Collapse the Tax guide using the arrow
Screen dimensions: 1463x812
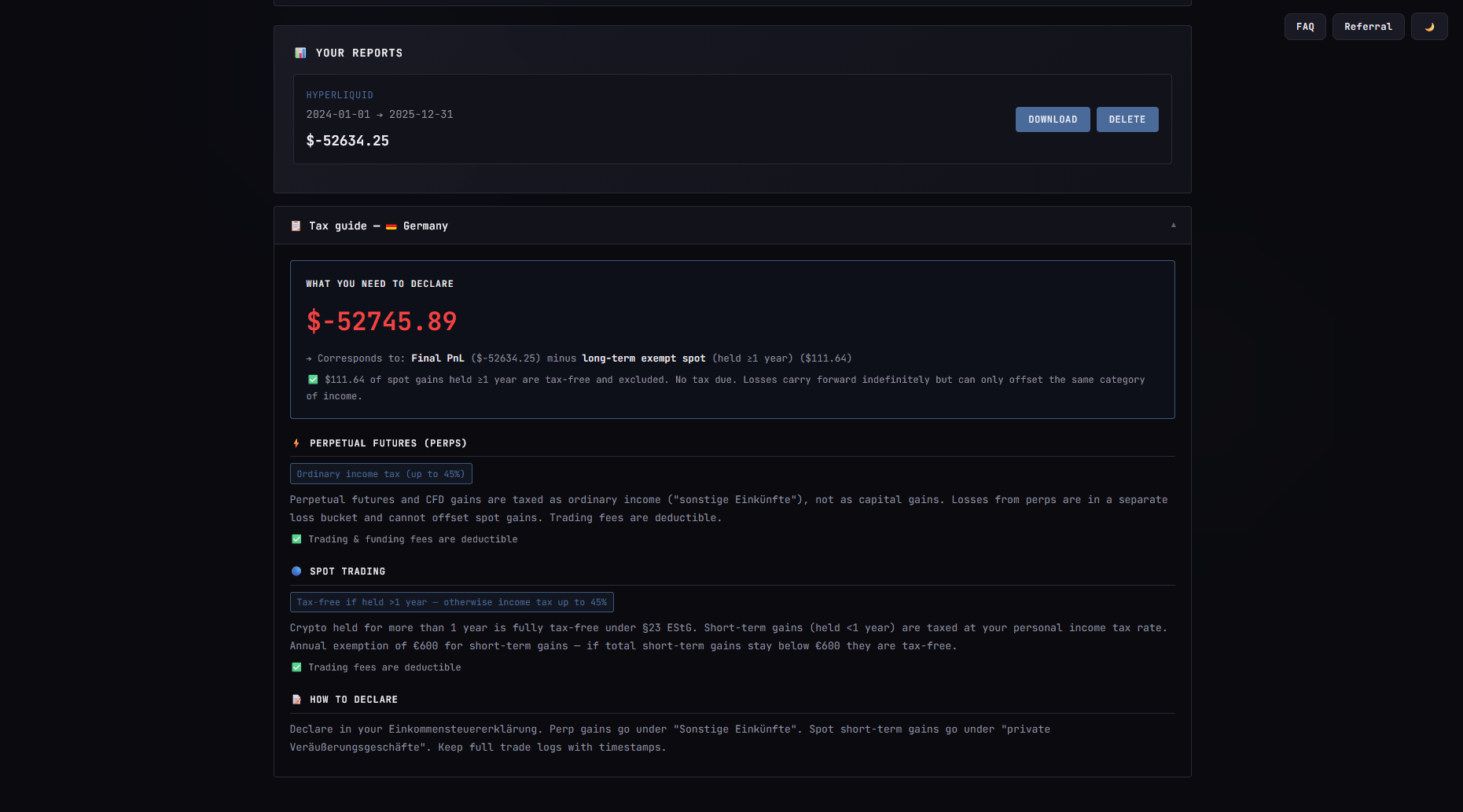pos(1173,226)
